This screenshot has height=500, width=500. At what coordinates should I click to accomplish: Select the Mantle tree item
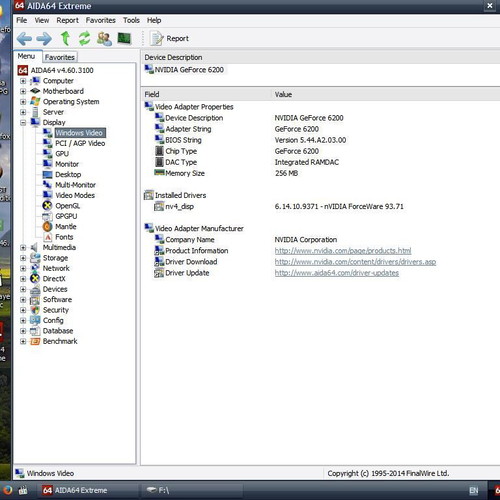pos(66,227)
